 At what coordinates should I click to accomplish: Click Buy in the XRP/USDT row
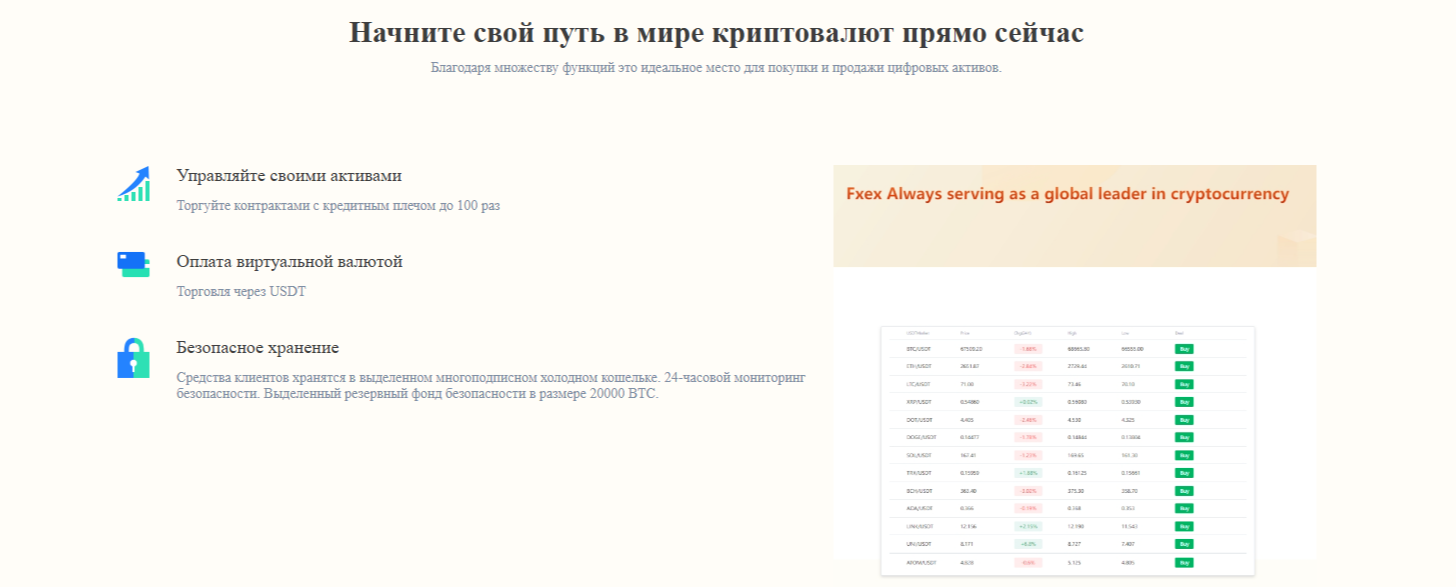1184,402
